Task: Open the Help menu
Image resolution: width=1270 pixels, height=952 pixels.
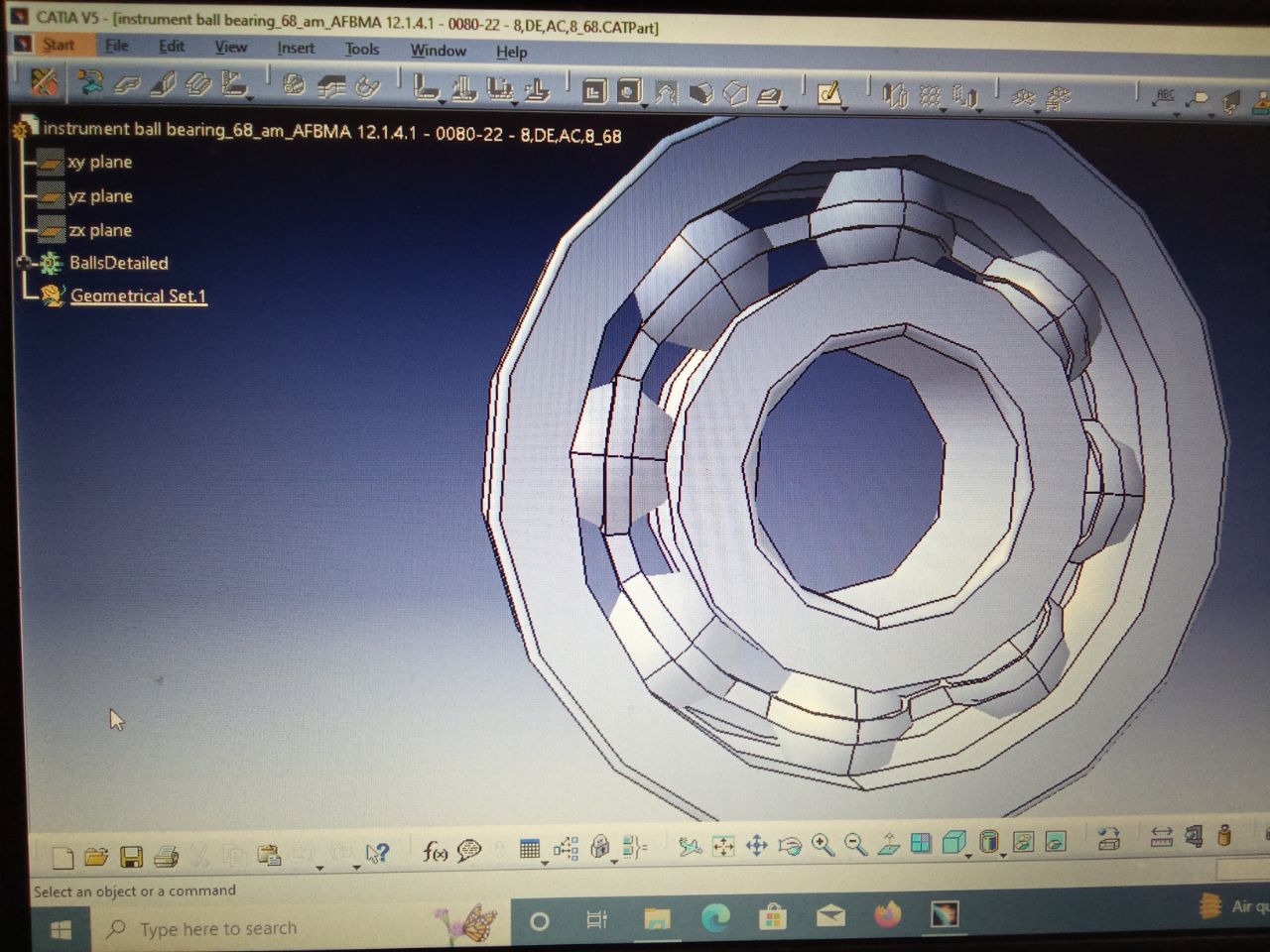Action: (512, 52)
